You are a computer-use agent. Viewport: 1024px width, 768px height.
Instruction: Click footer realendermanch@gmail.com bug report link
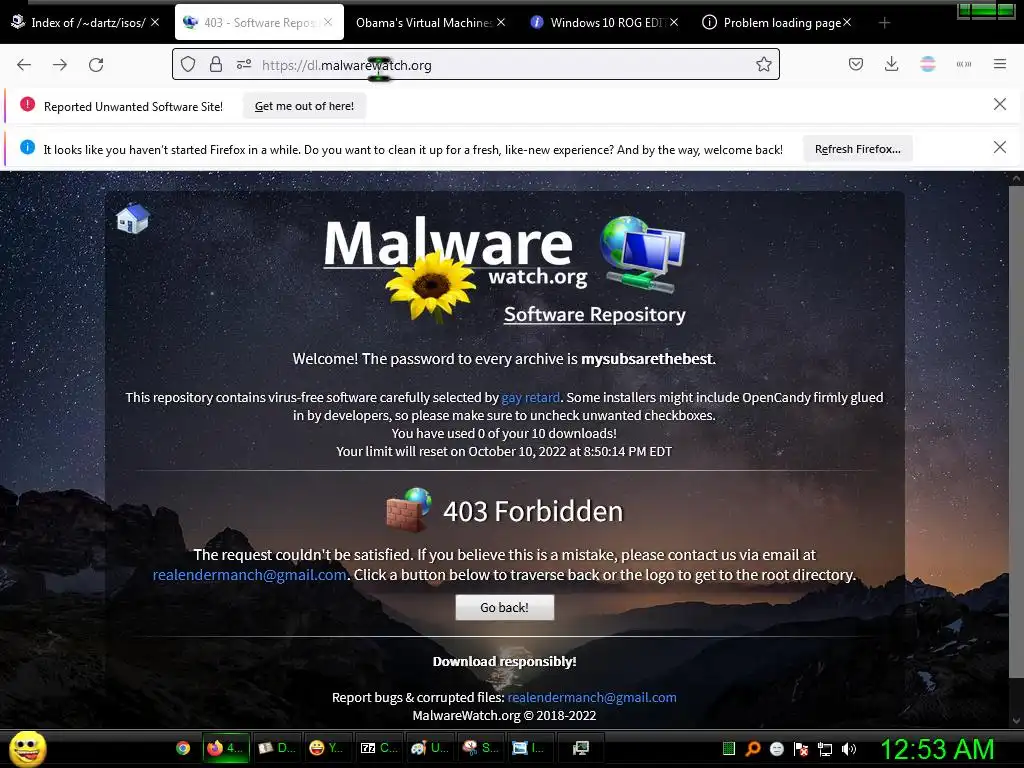click(x=592, y=697)
